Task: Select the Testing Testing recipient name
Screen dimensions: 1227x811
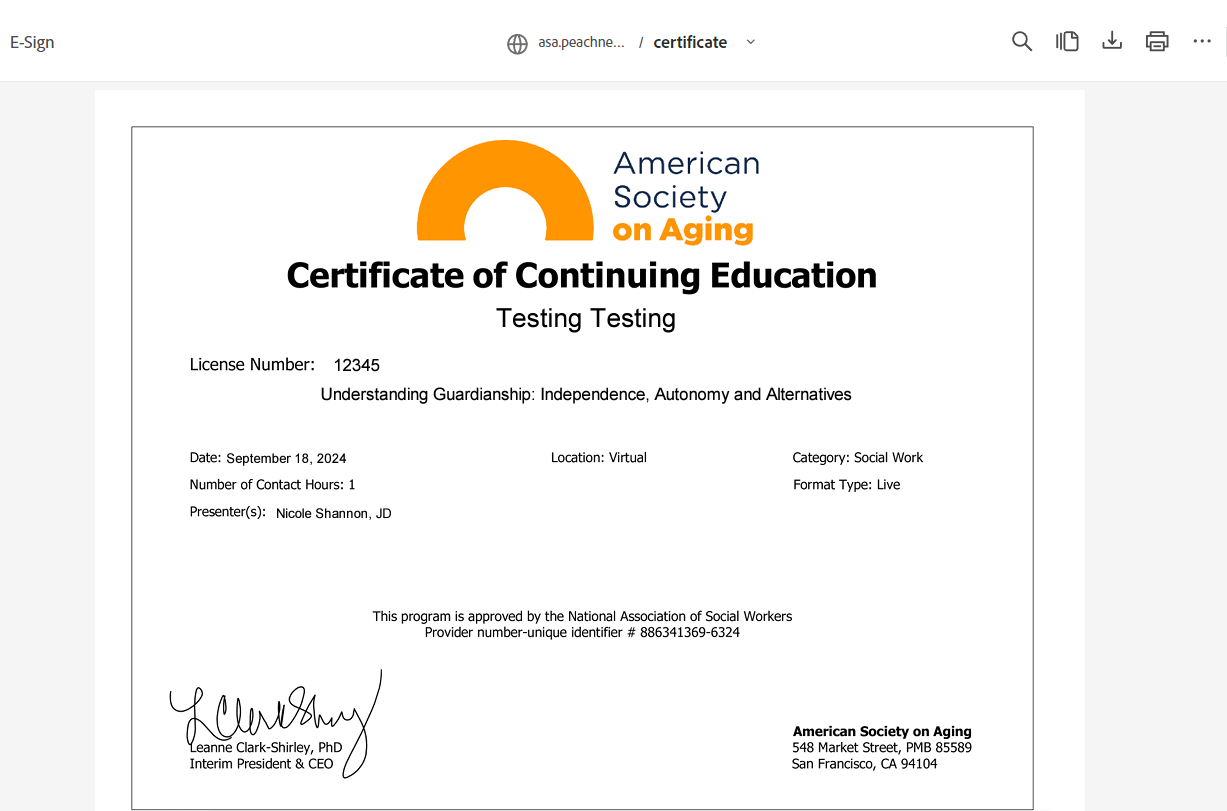Action: pyautogui.click(x=586, y=319)
